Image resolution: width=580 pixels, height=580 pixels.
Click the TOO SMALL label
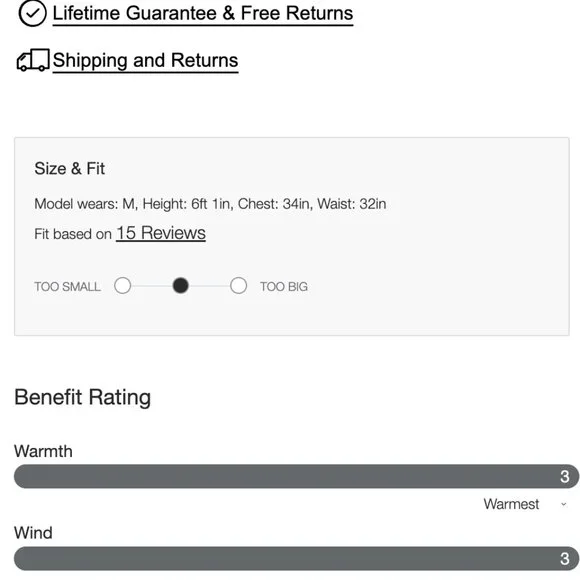[x=67, y=287]
